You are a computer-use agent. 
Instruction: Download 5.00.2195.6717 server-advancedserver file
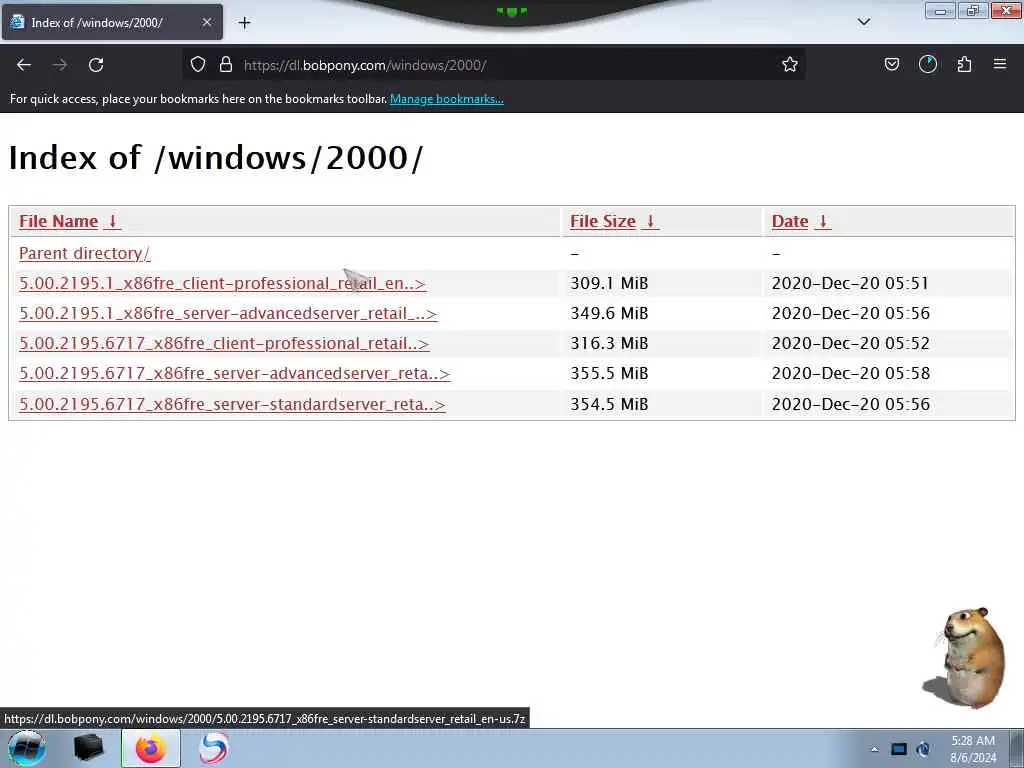[x=234, y=374]
